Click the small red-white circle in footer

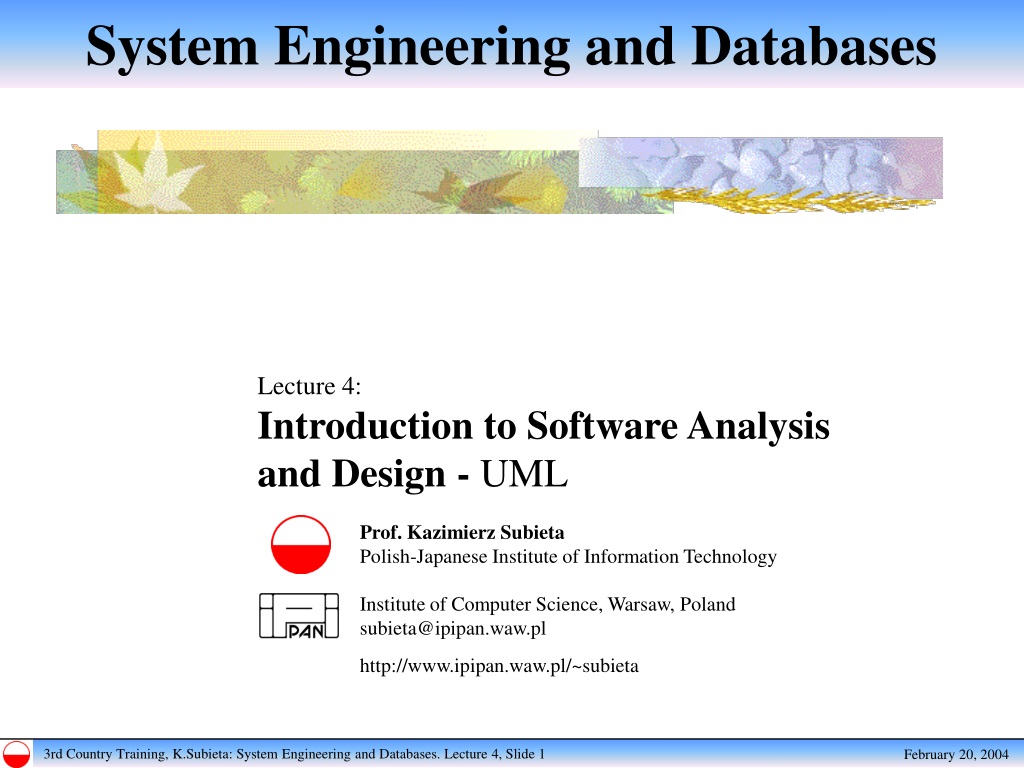(x=16, y=754)
